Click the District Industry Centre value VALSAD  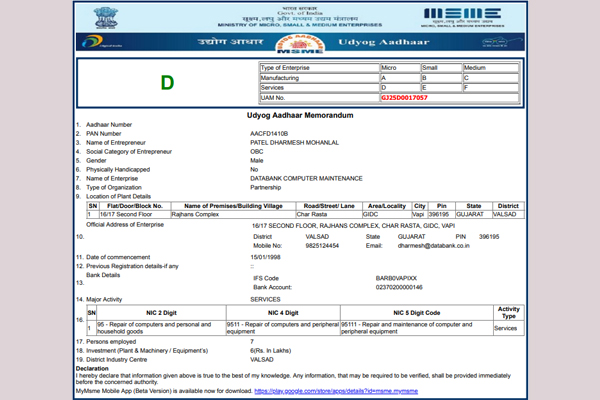[x=262, y=359]
